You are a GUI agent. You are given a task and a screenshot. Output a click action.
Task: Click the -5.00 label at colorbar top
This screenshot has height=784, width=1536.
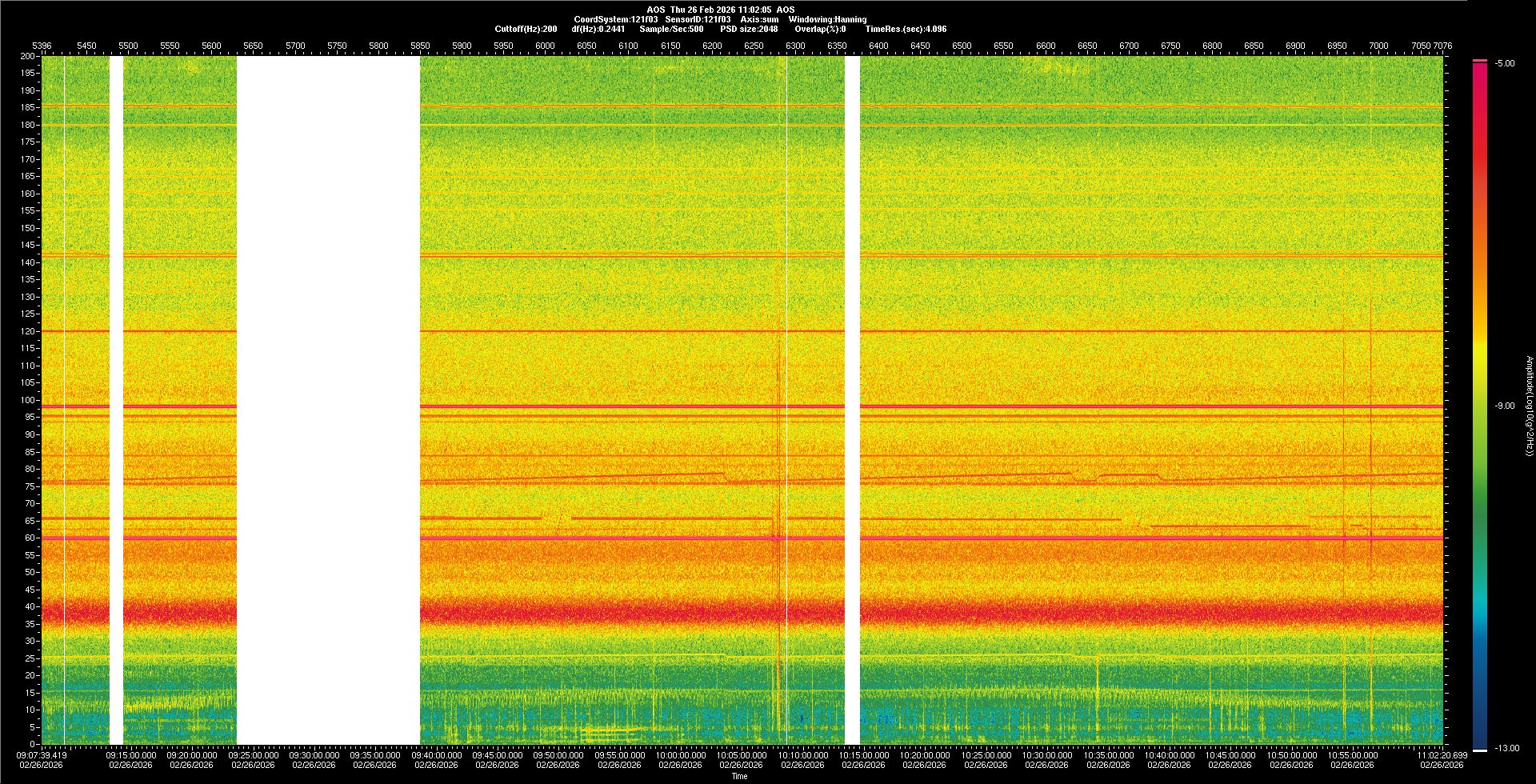click(x=1505, y=64)
